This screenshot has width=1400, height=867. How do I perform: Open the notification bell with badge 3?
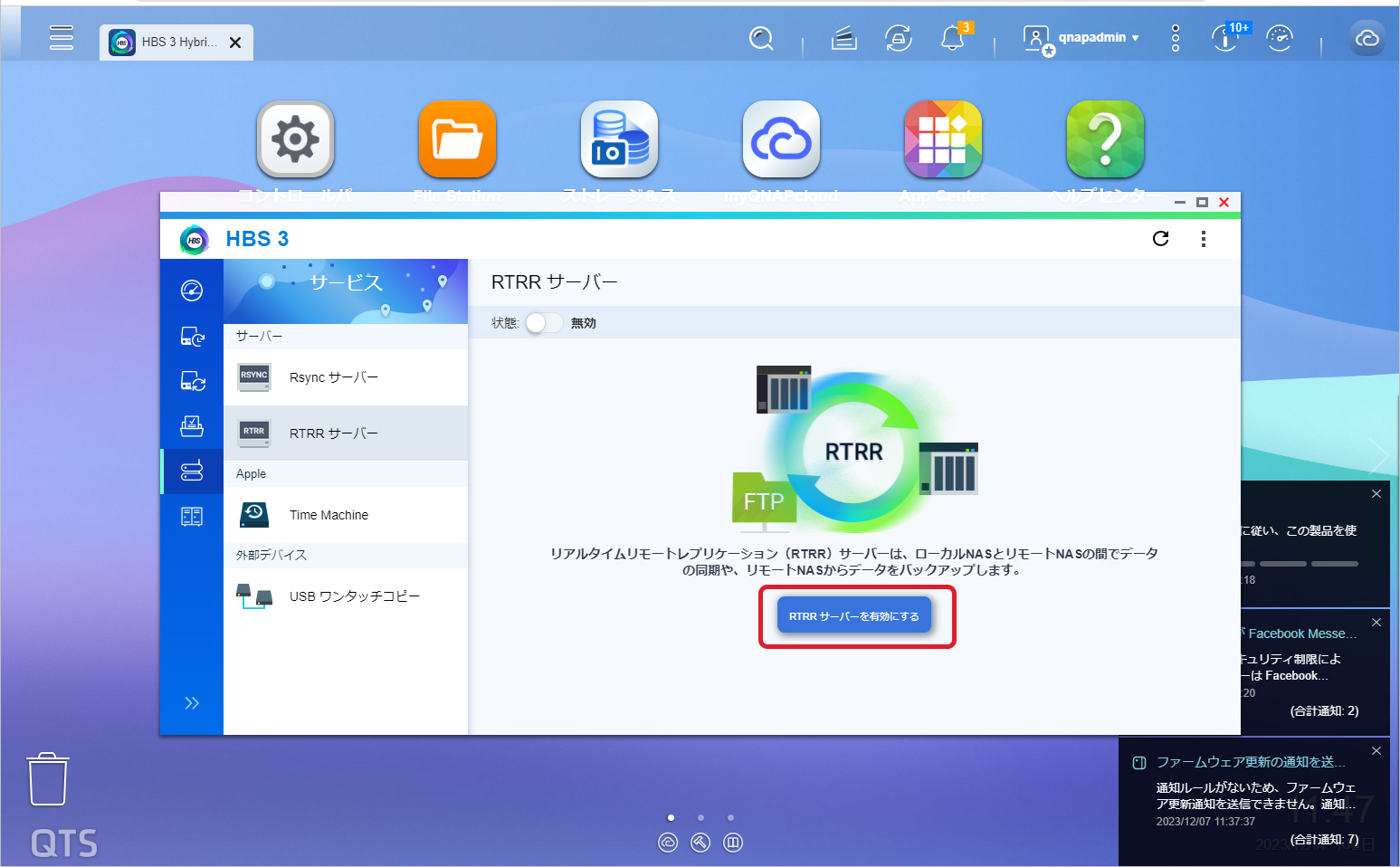(954, 37)
